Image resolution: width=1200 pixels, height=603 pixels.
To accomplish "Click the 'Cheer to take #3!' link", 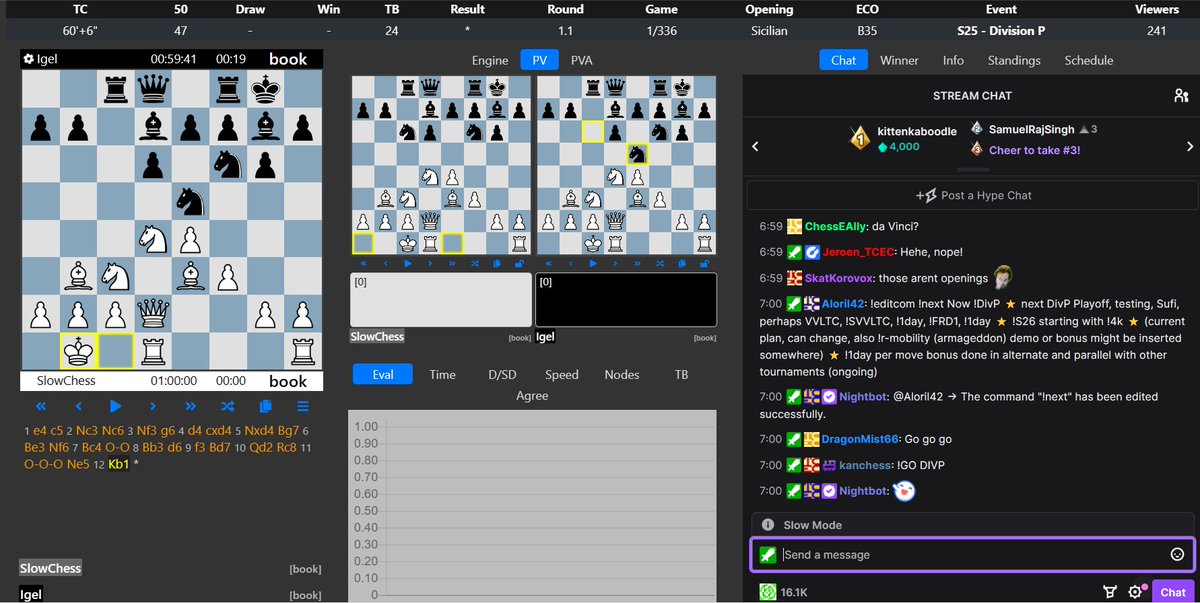I will coord(1034,150).
